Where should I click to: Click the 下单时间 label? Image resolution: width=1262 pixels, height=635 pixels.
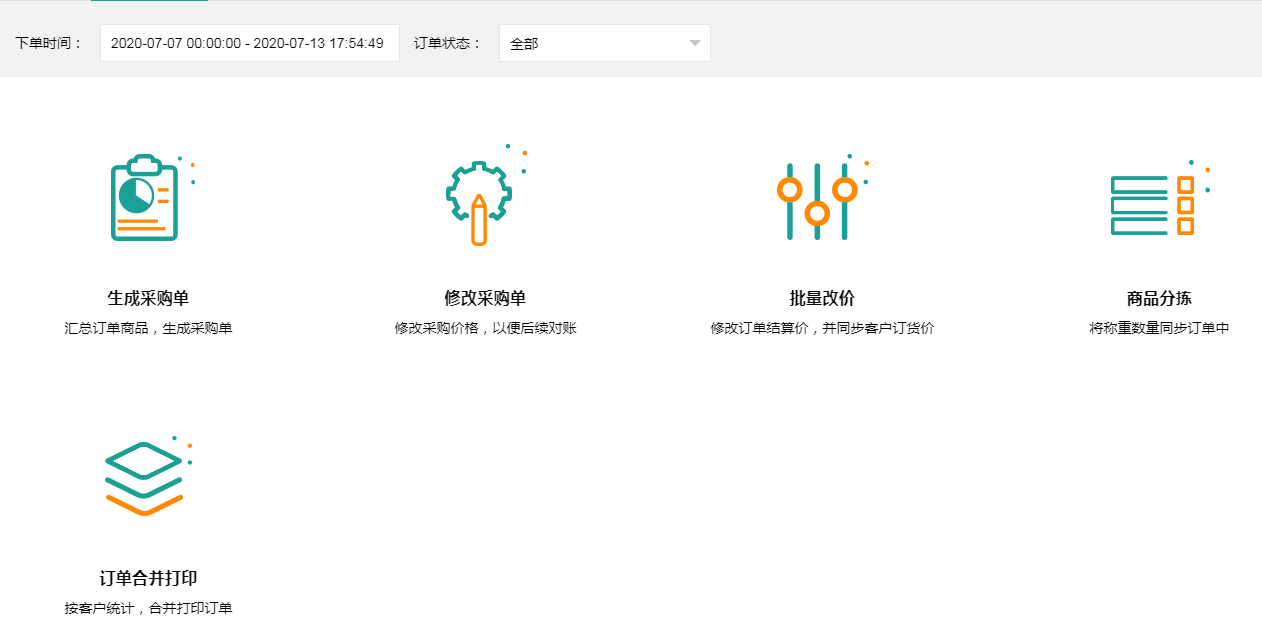(x=49, y=44)
